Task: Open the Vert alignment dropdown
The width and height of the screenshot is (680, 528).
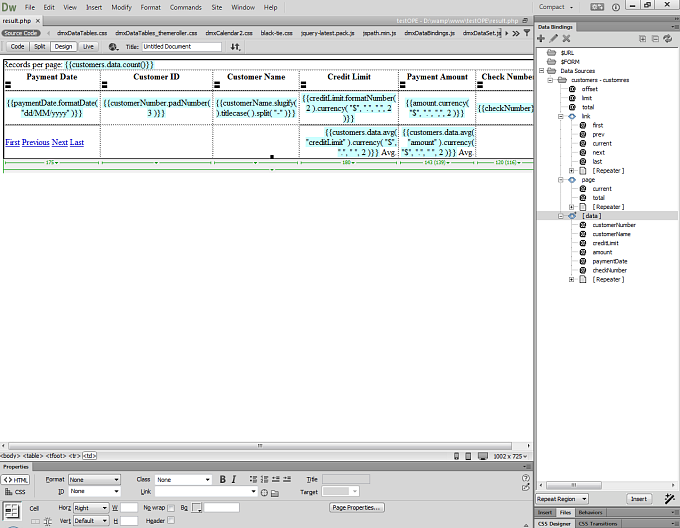Action: tap(91, 521)
